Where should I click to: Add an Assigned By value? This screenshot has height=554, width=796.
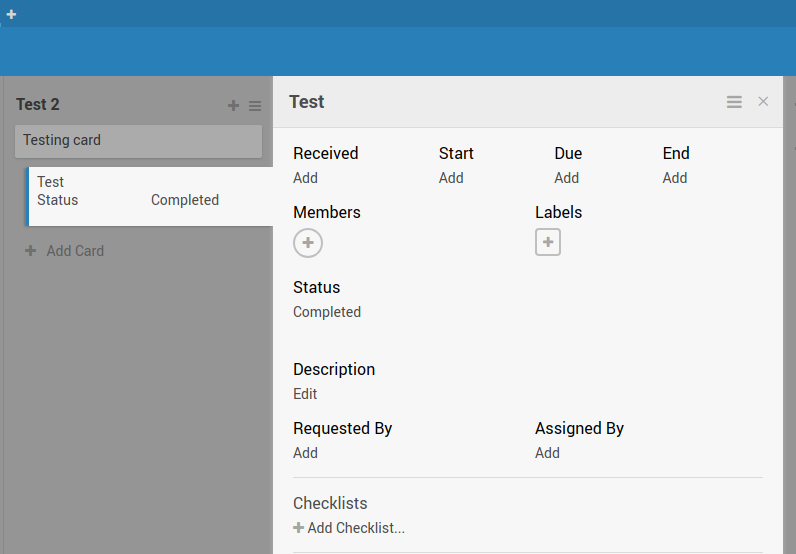click(547, 453)
